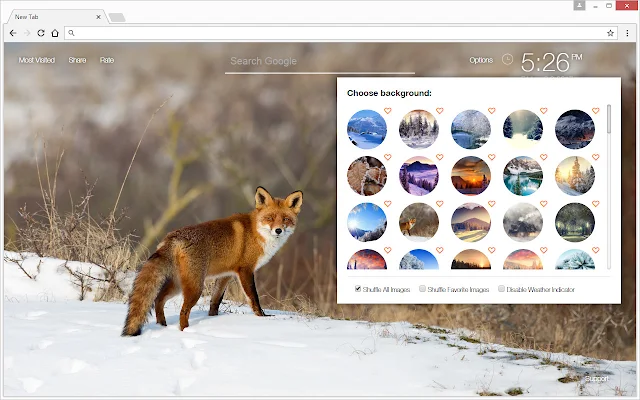Select the misty forest path background

coord(523,129)
